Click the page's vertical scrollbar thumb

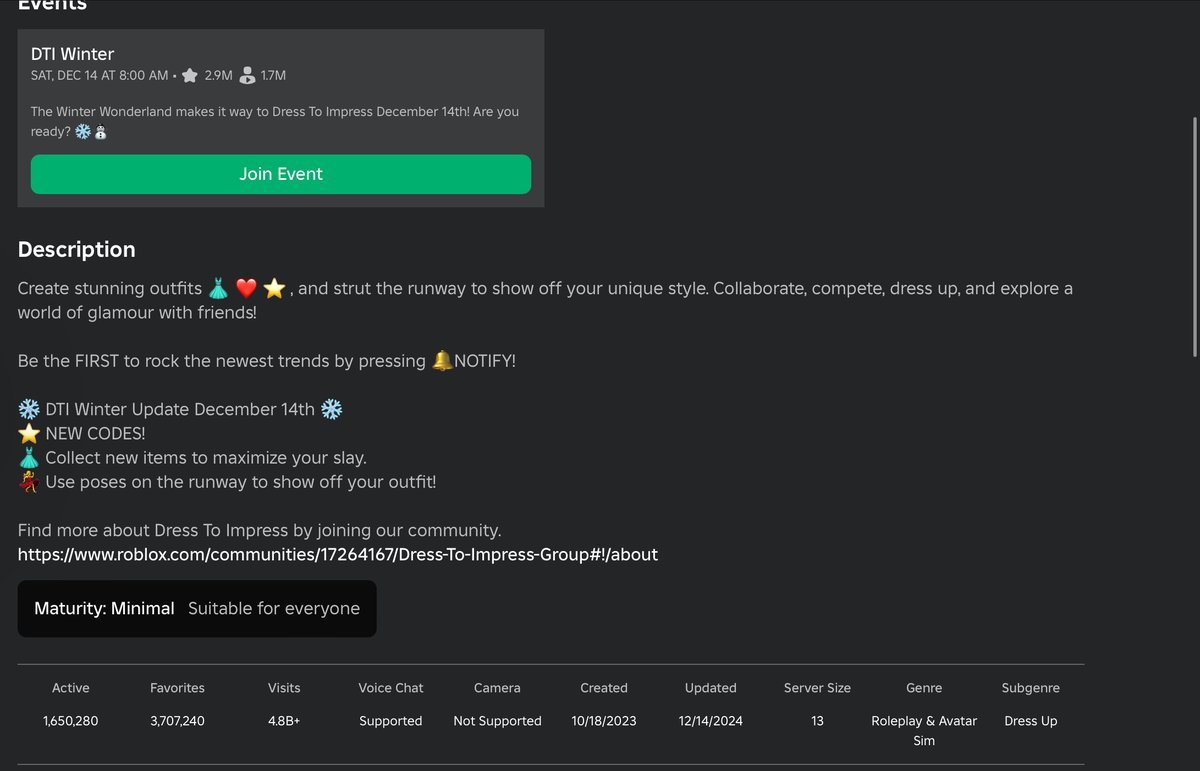[x=1193, y=235]
